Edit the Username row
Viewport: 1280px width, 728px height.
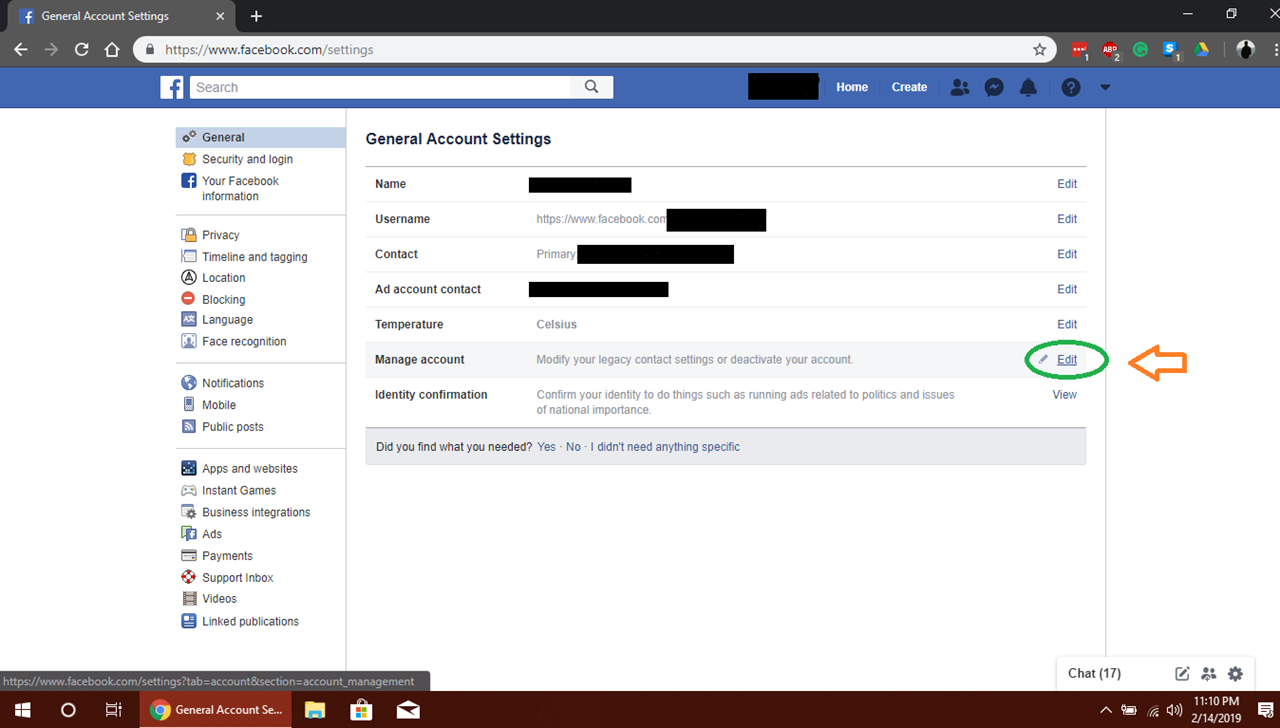(x=1067, y=219)
